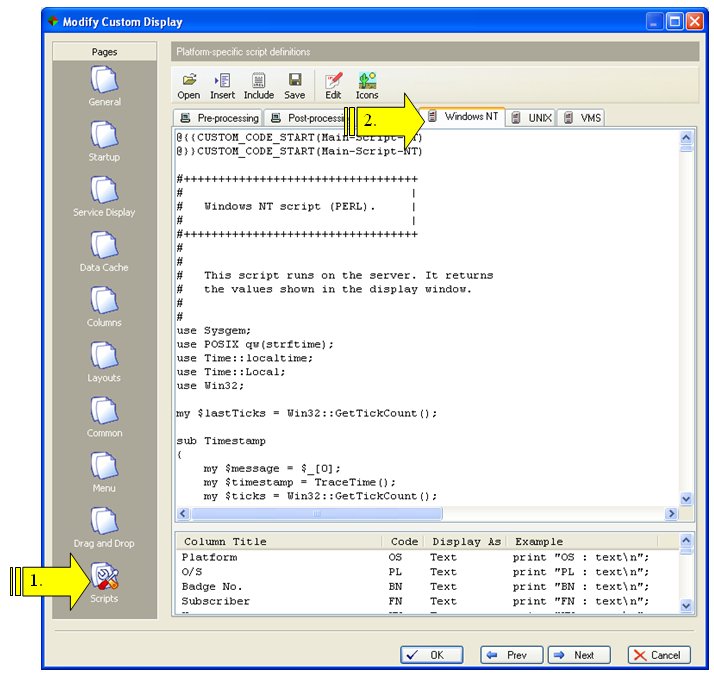
Task: Select the Startup page icon
Action: (x=104, y=140)
